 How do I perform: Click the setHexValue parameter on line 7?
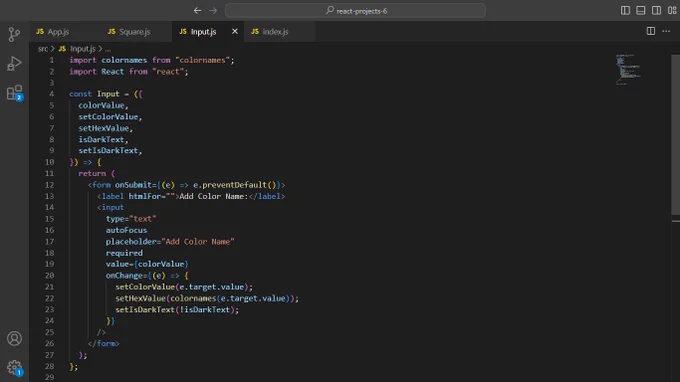pyautogui.click(x=104, y=128)
